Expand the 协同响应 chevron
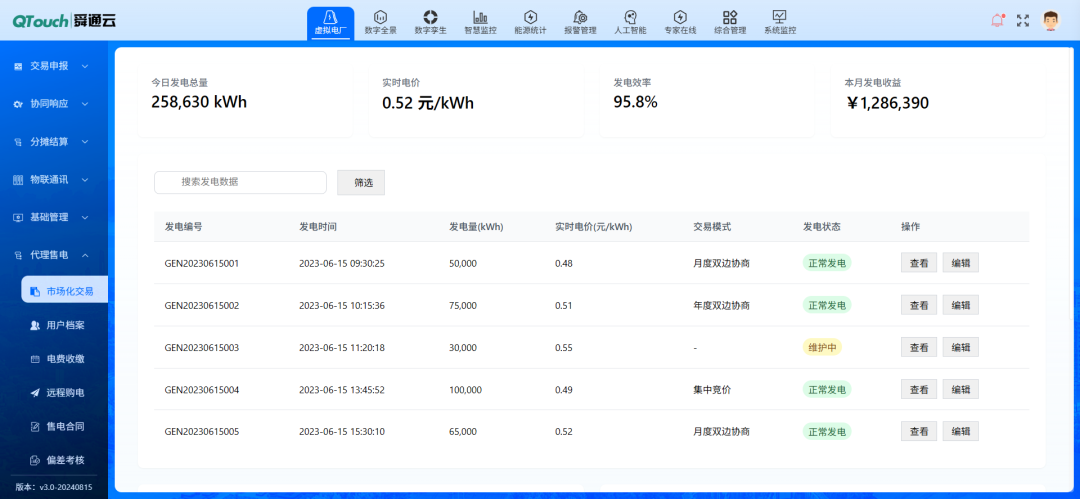Viewport: 1080px width, 499px height. click(x=85, y=104)
